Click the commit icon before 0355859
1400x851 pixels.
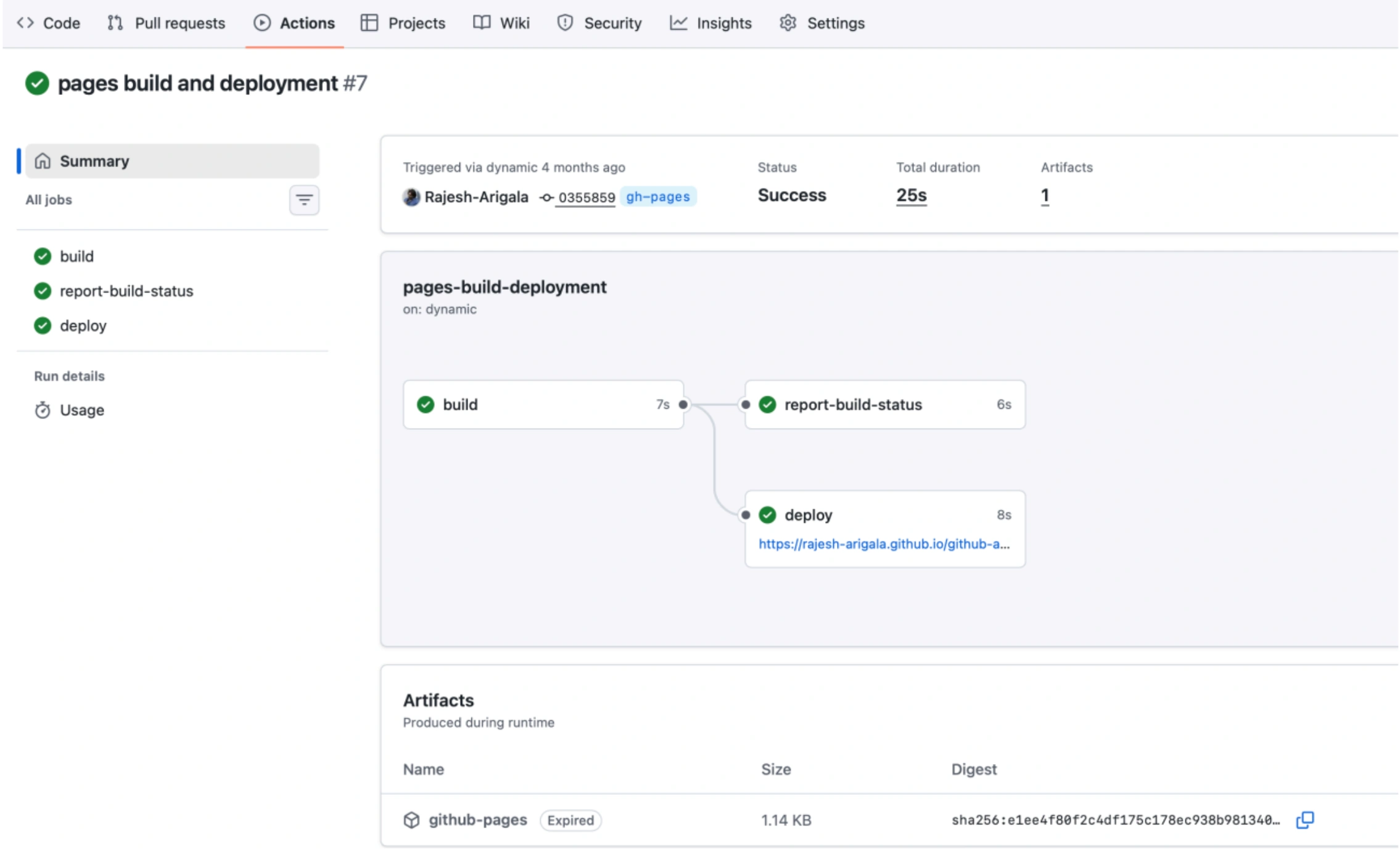point(546,197)
